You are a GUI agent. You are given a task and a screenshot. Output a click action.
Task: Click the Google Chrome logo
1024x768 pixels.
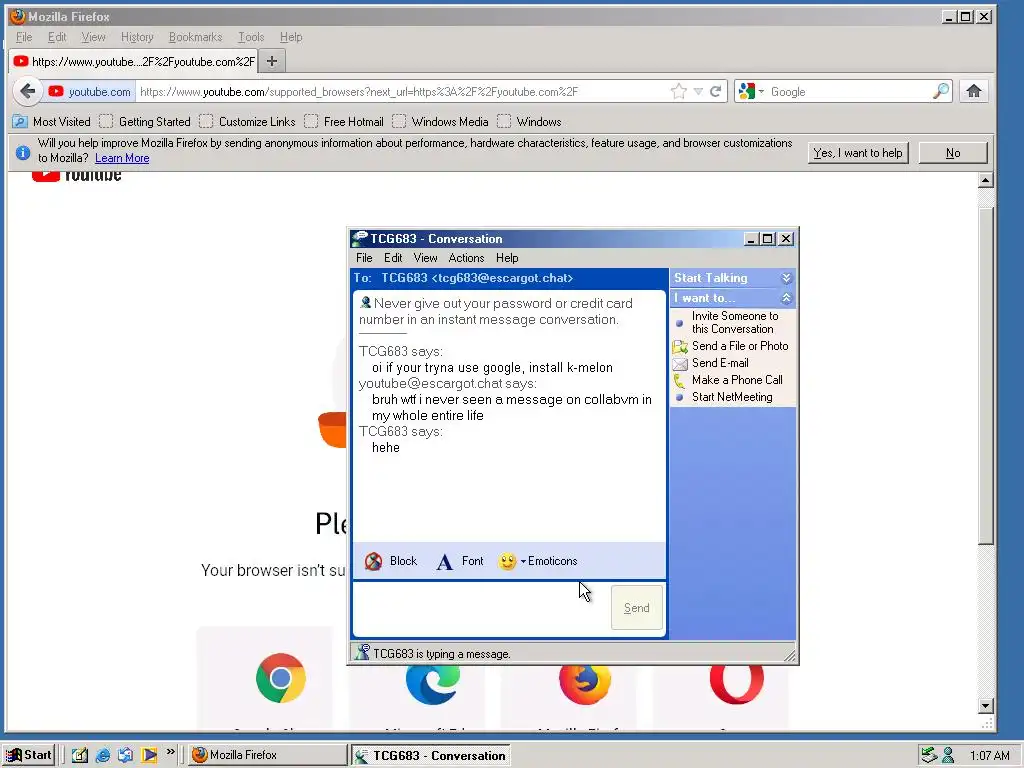click(281, 678)
